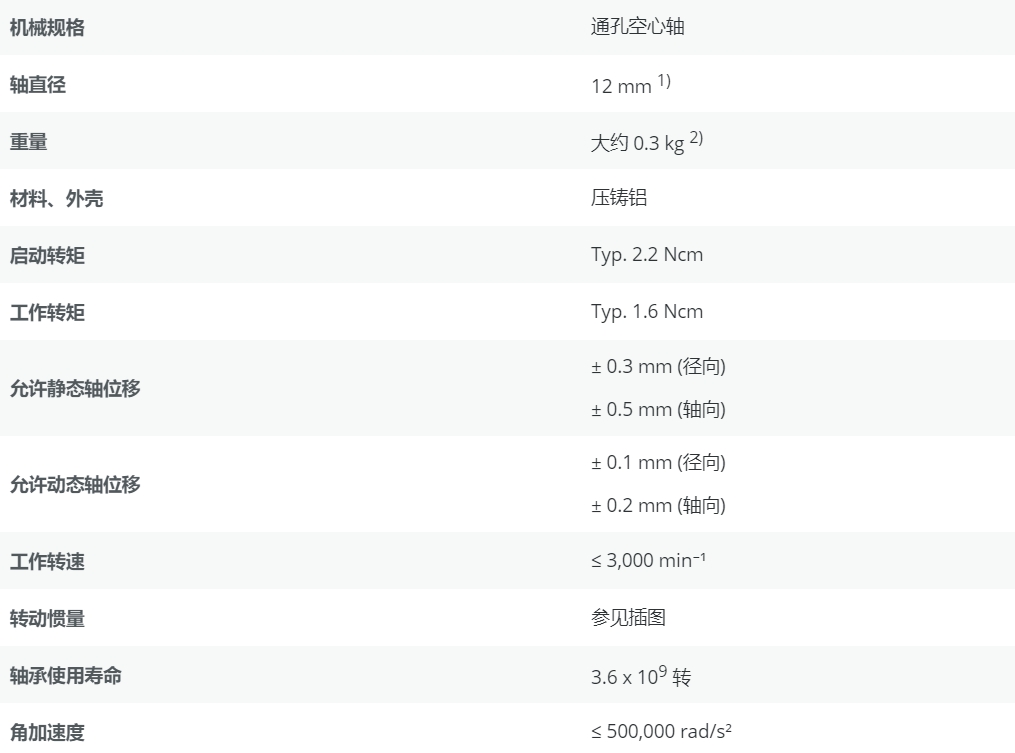Open footnote 2) beside 0.3 kg
The width and height of the screenshot is (1015, 753).
[x=696, y=138]
